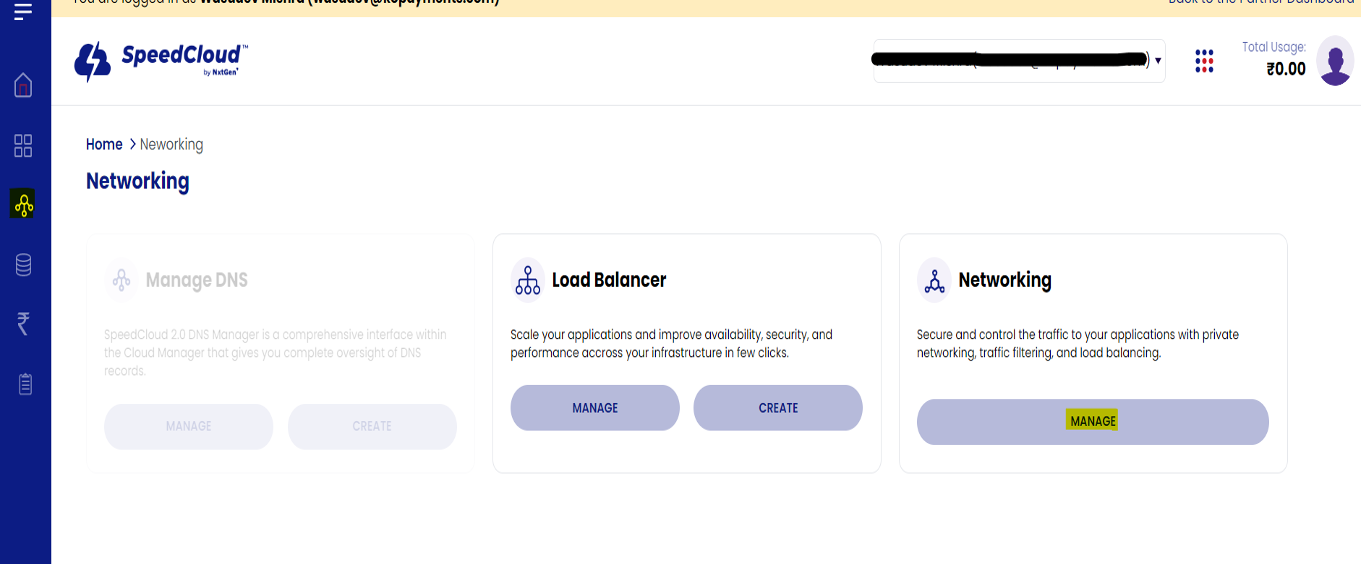
Task: Open the hamburger menu in the sidebar
Action: [23, 12]
